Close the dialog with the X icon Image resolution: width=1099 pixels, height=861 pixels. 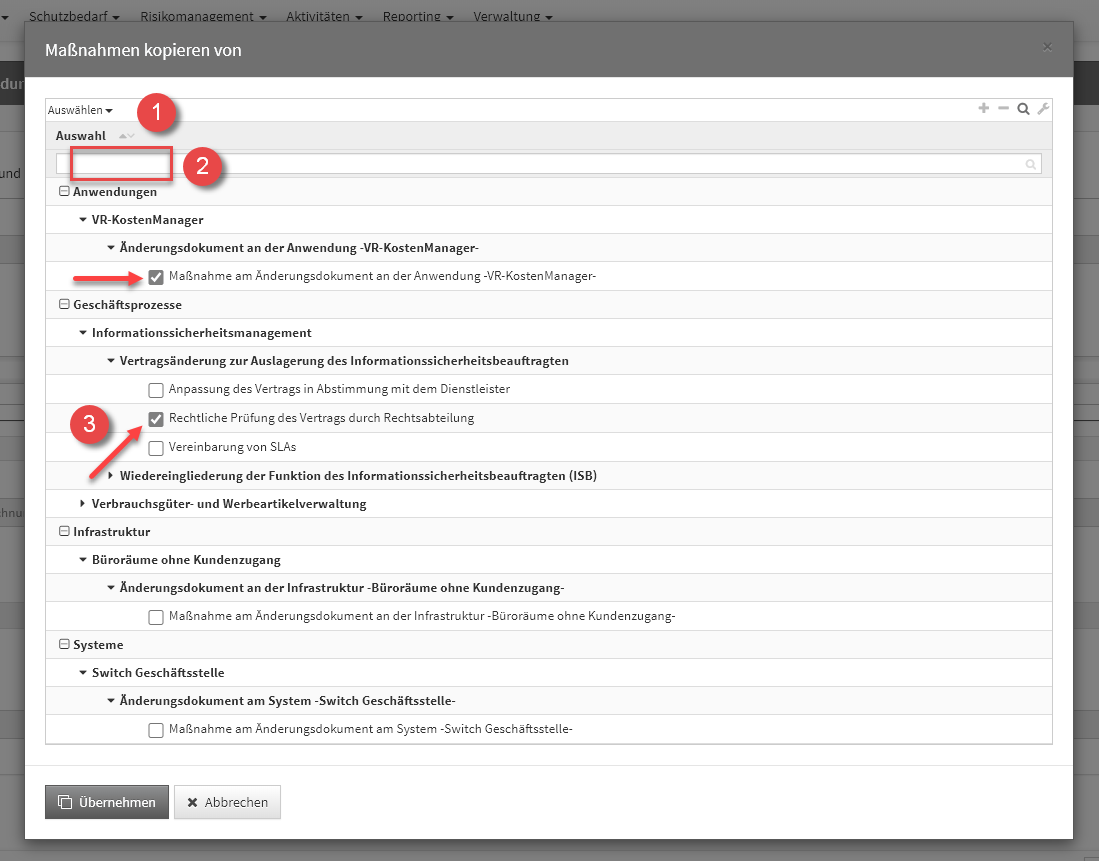click(1047, 47)
